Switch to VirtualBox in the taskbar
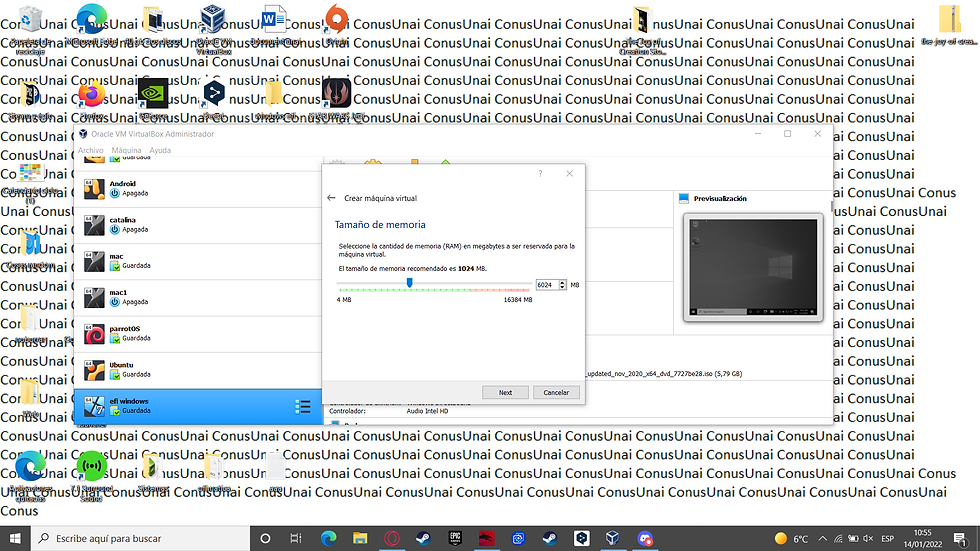This screenshot has width=980, height=551. coord(612,539)
